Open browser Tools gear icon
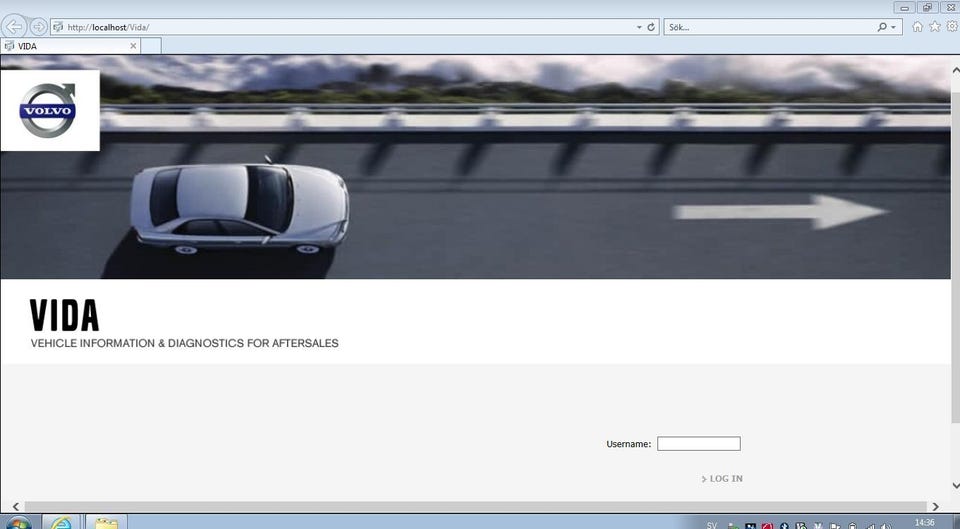The height and width of the screenshot is (529, 960). pos(951,26)
